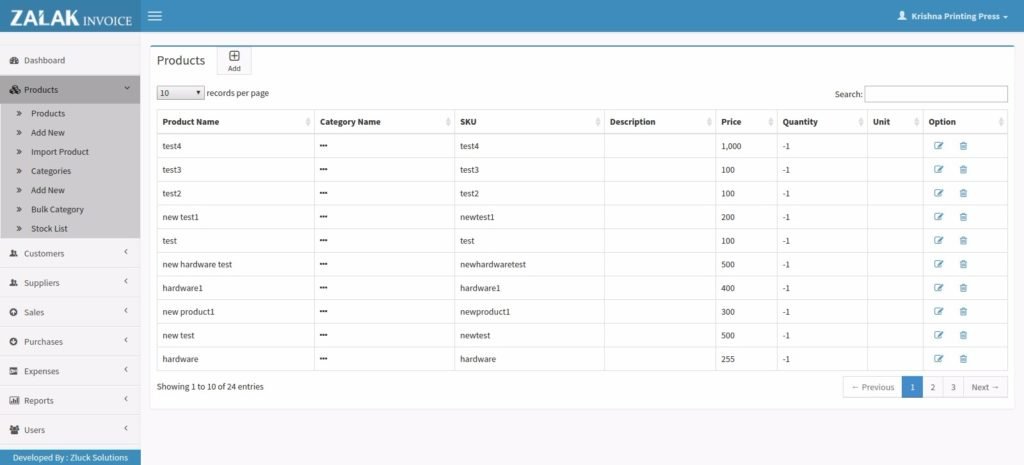Edit the new hardware test row

pos(938,264)
